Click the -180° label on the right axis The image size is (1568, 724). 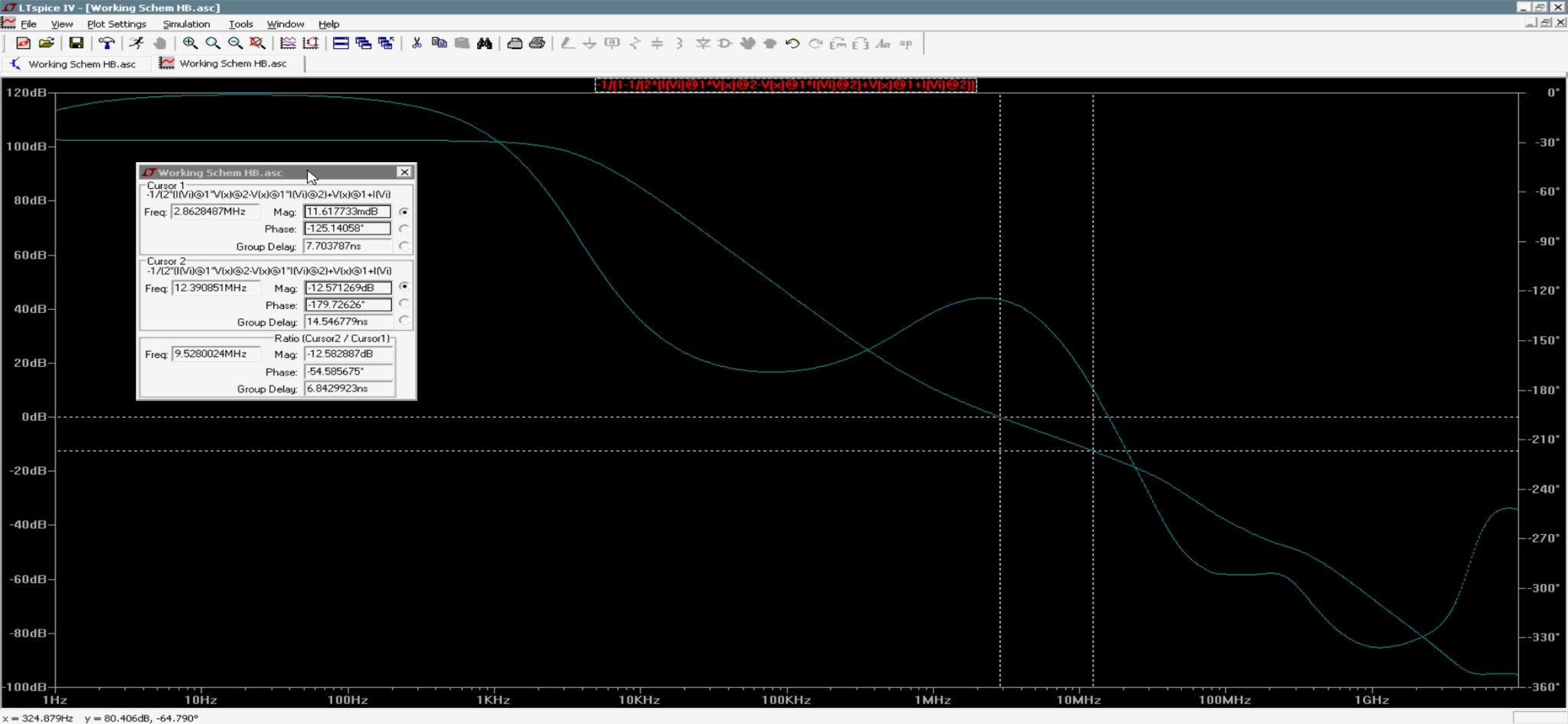1545,390
